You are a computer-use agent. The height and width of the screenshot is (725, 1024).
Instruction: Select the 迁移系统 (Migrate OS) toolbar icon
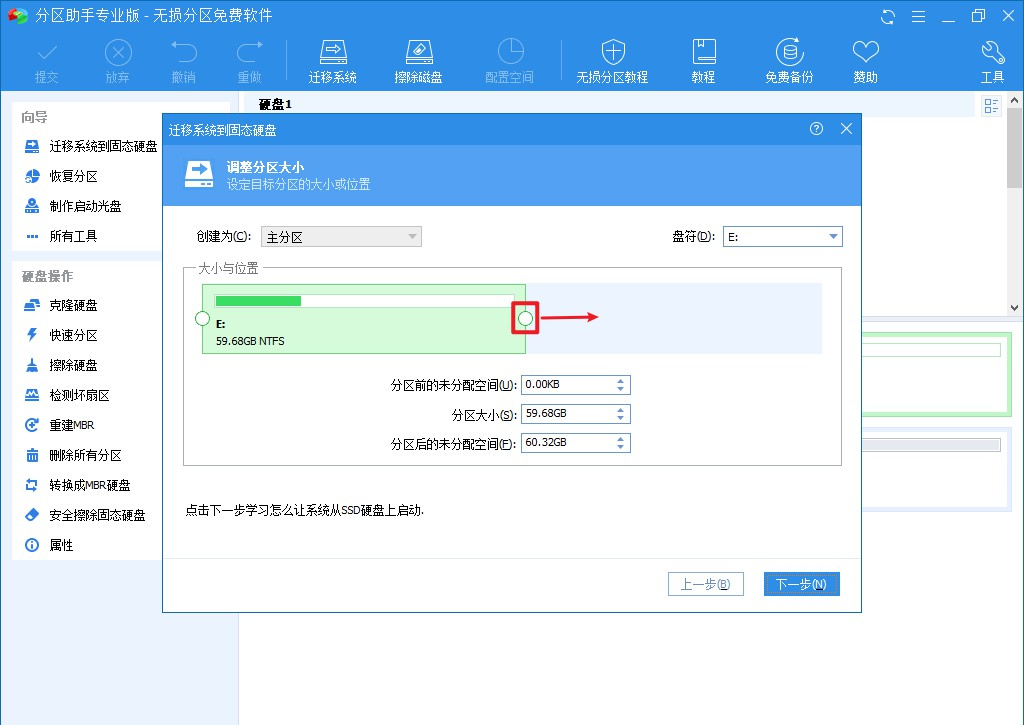(333, 58)
